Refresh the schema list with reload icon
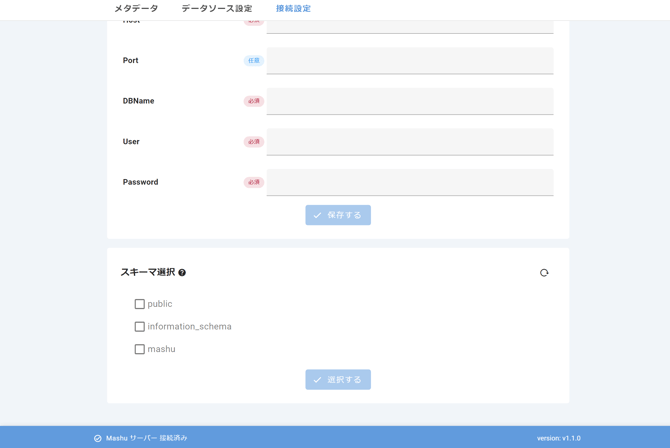670x448 pixels. coord(544,273)
